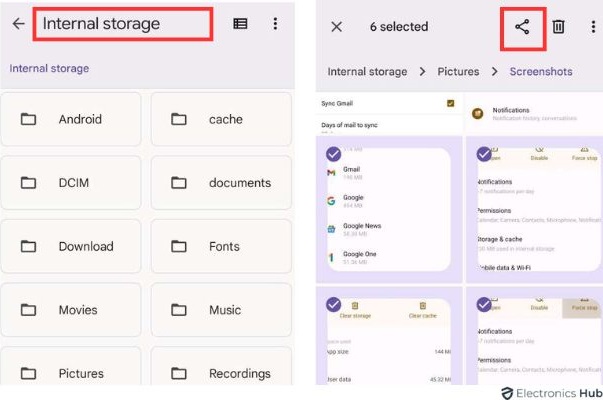Open the Notifications history screenshot thumbnail
Screen dimensions: 603x400
[x=535, y=113]
